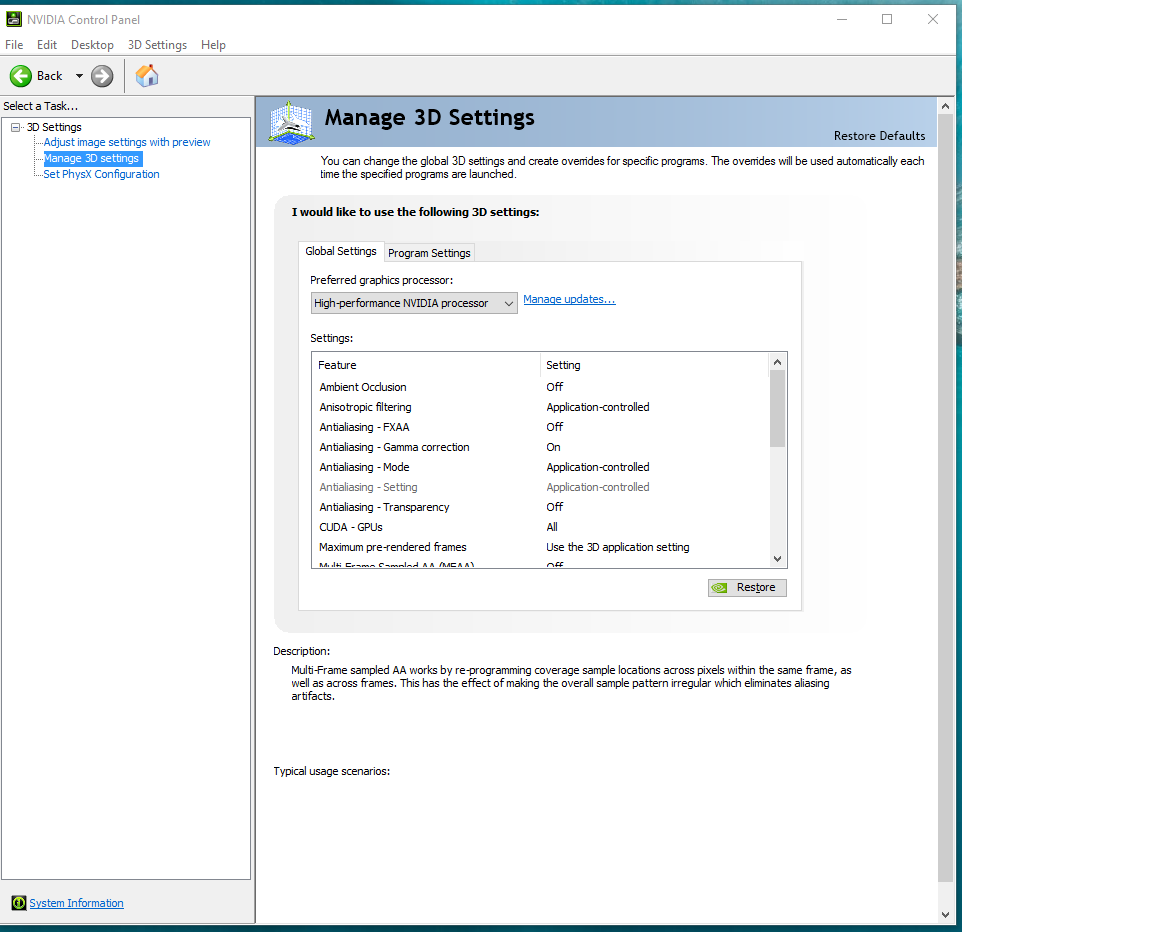Click the Feature column header
This screenshot has height=932, width=1152.
coord(427,365)
